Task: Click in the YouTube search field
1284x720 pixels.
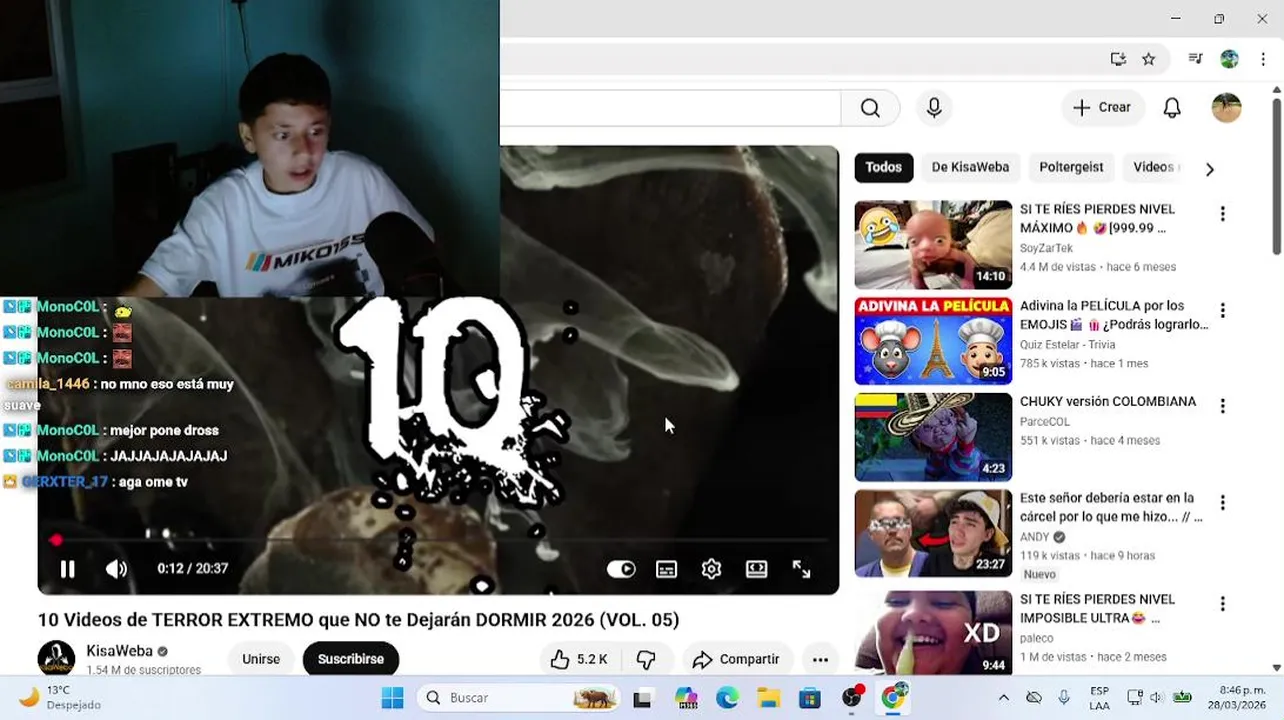Action: click(670, 108)
